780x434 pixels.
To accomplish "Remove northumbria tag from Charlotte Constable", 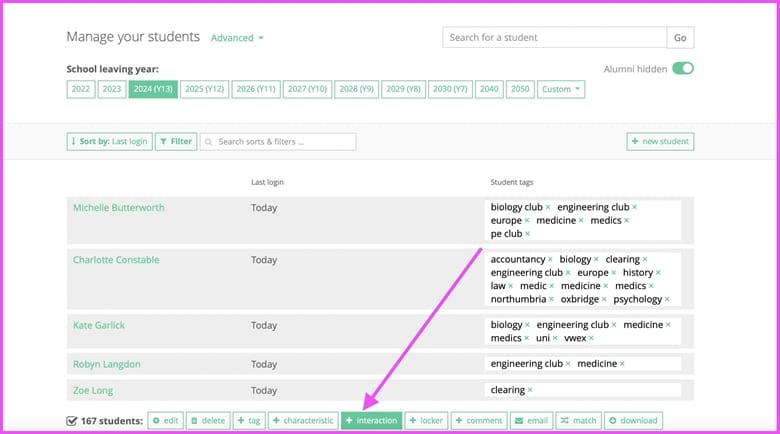I will pos(551,300).
